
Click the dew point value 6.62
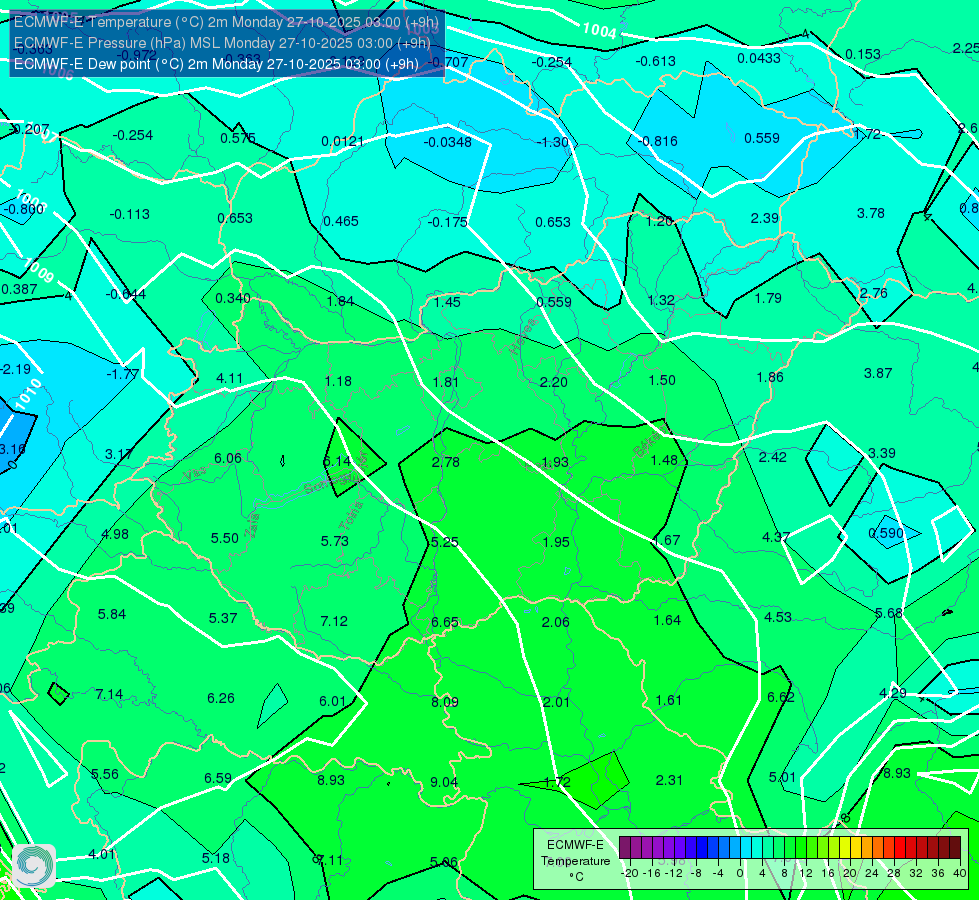click(780, 697)
